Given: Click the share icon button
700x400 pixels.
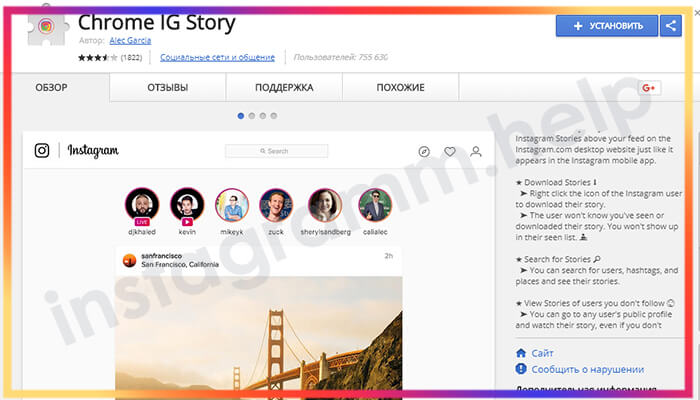Looking at the screenshot, I should point(671,26).
